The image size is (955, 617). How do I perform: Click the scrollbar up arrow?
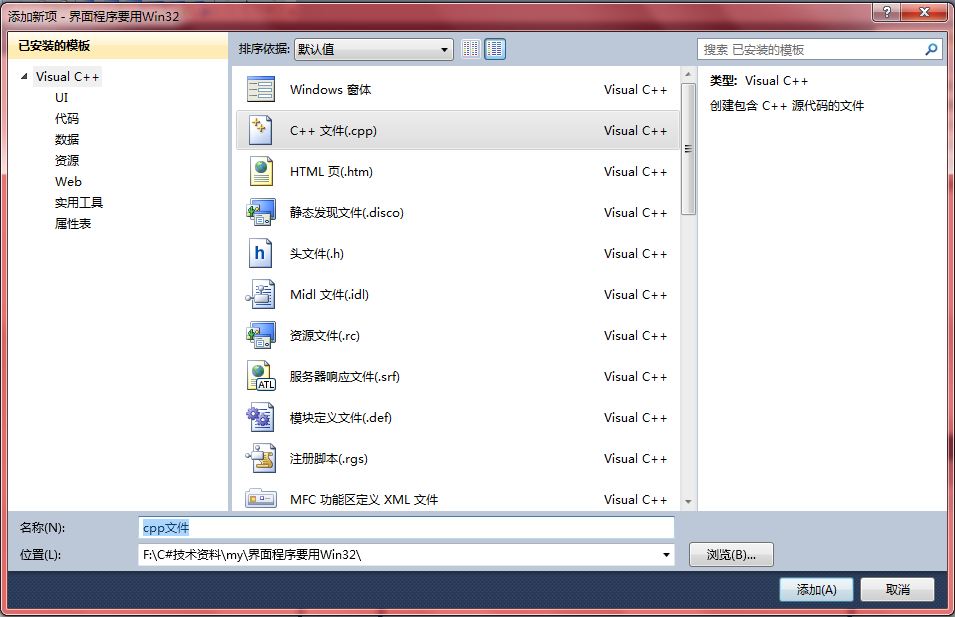pos(688,74)
